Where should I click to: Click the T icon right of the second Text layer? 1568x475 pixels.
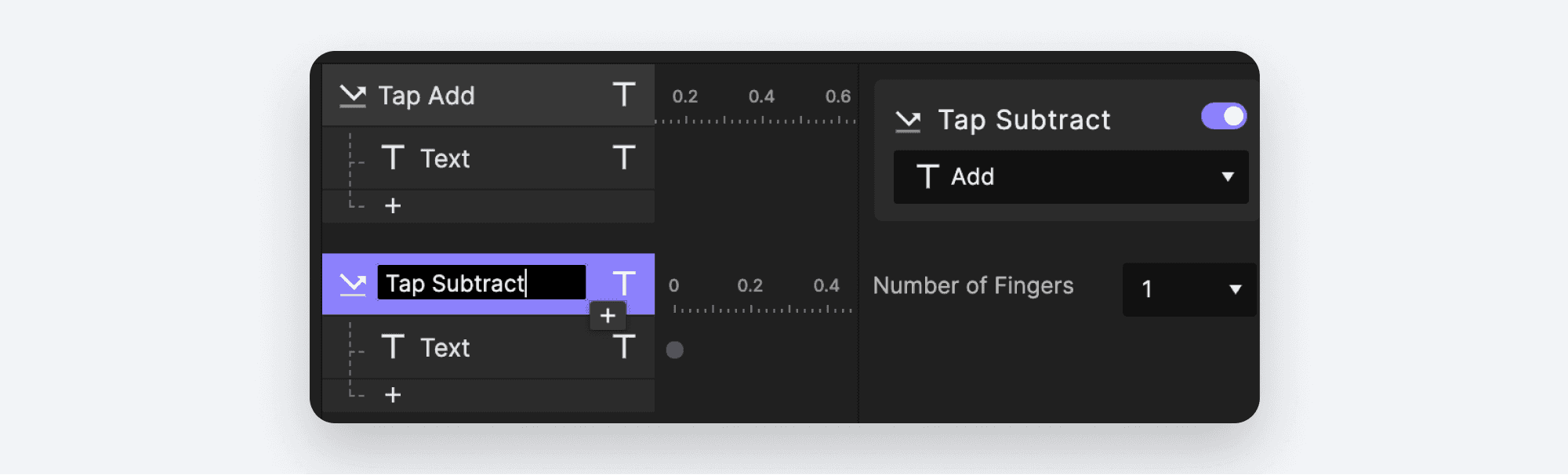(623, 347)
